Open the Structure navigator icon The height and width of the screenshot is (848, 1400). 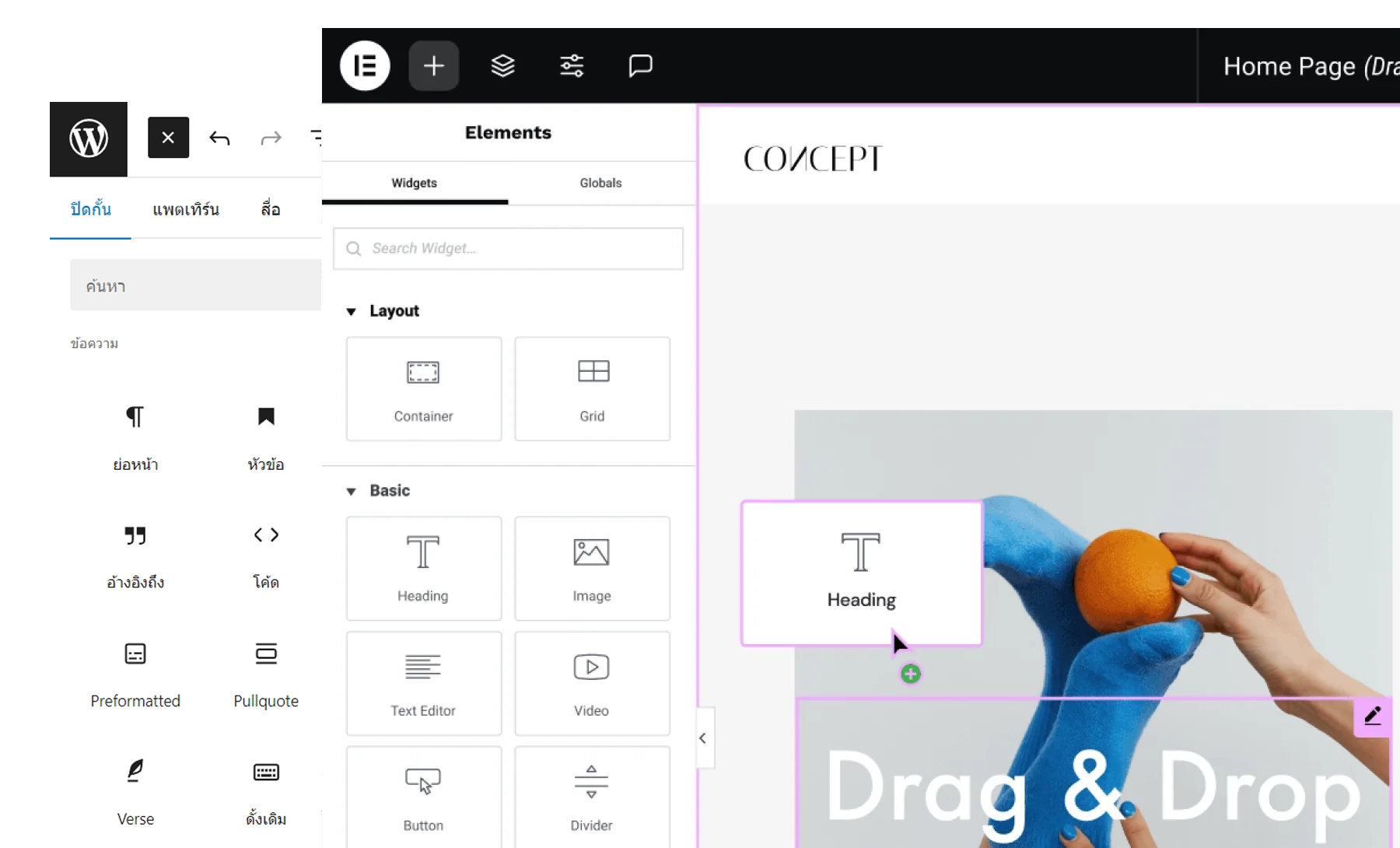point(503,65)
